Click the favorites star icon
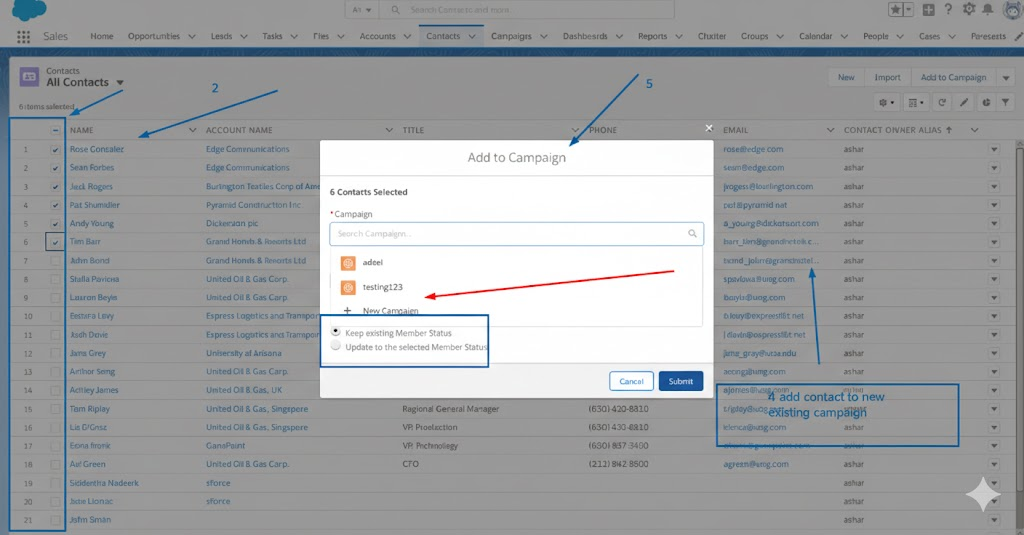Screen dimensions: 1024x535 click(895, 10)
